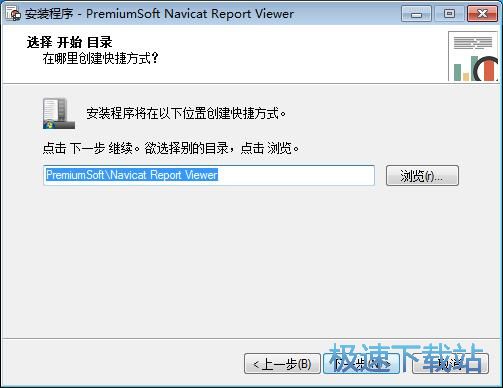Maximize the installer window
Screen dimensions: 503x388
(x=449, y=14)
